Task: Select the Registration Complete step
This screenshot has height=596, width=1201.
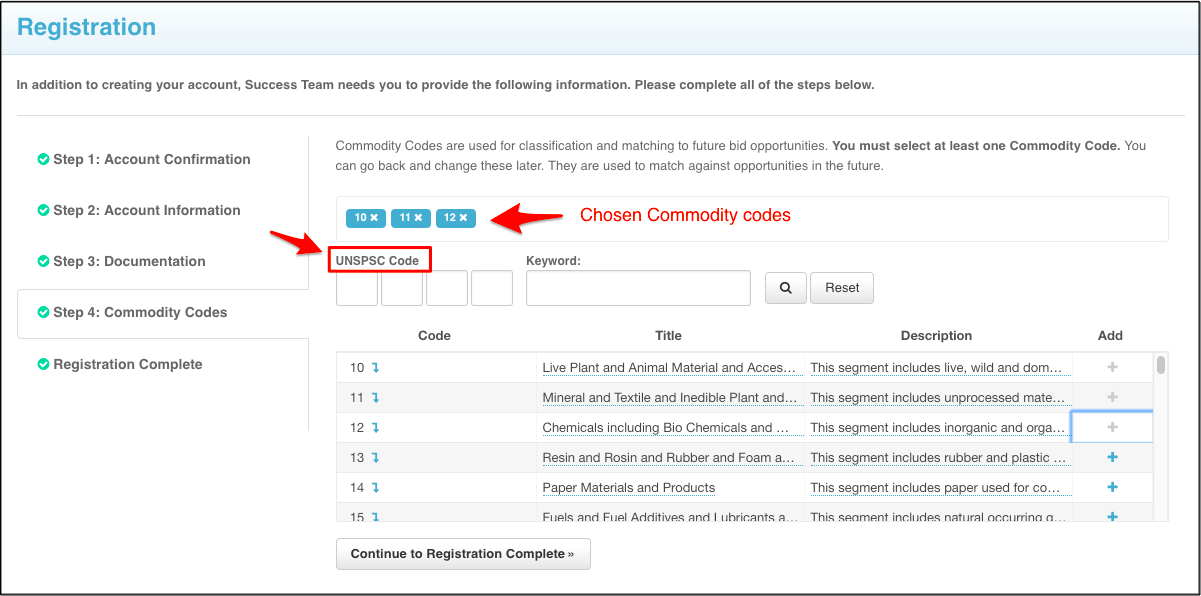Action: click(x=127, y=364)
